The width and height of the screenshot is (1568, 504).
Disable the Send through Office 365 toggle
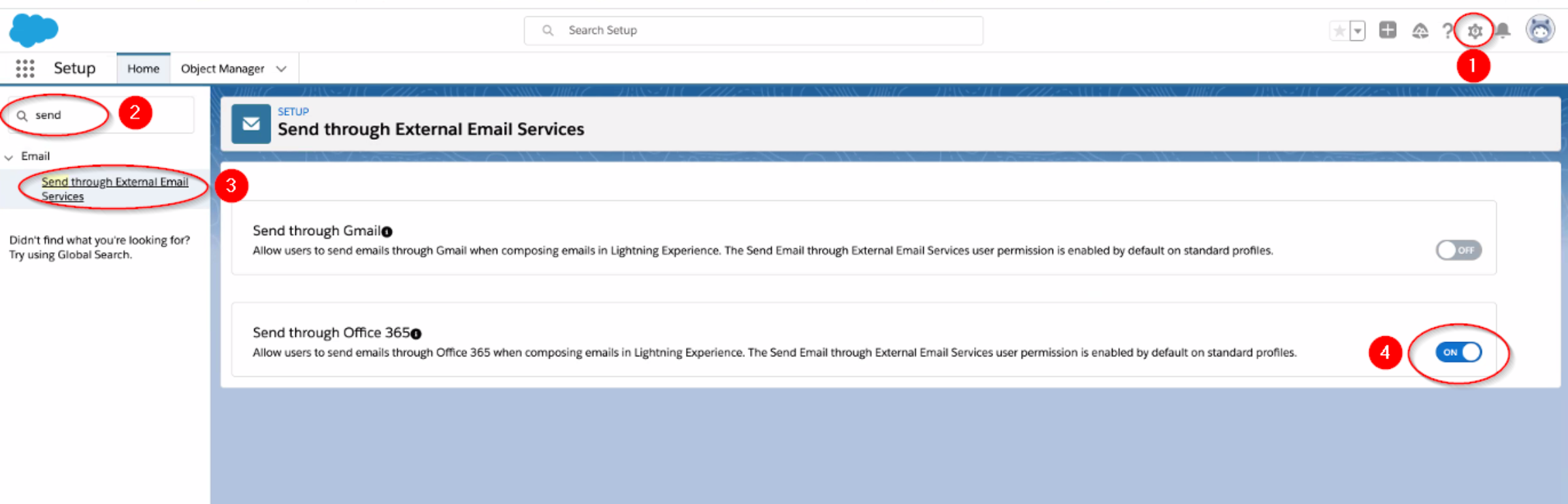click(1458, 353)
